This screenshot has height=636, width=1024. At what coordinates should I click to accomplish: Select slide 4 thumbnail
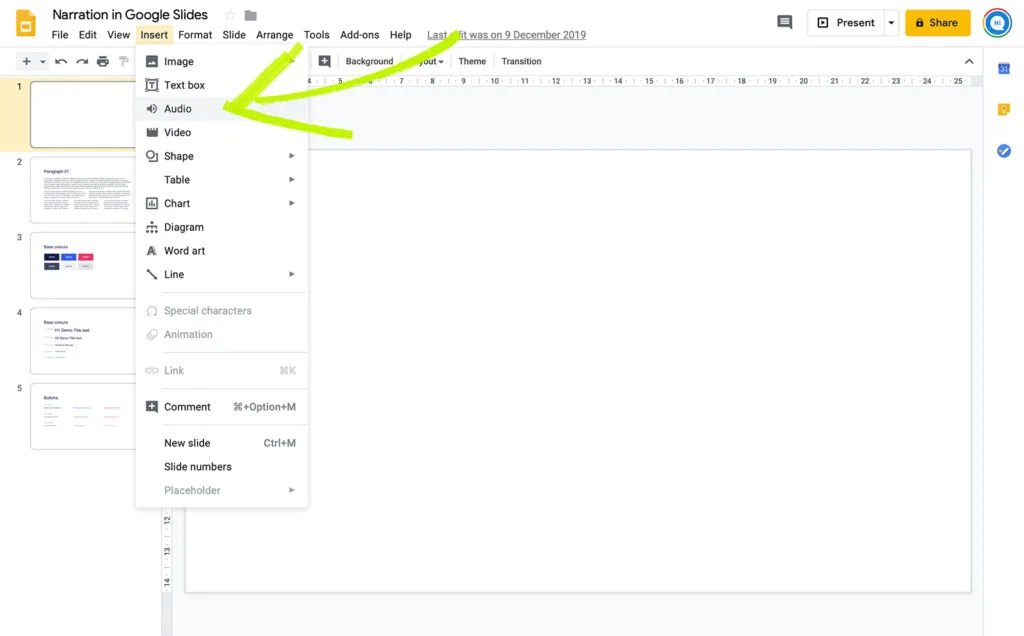83,341
